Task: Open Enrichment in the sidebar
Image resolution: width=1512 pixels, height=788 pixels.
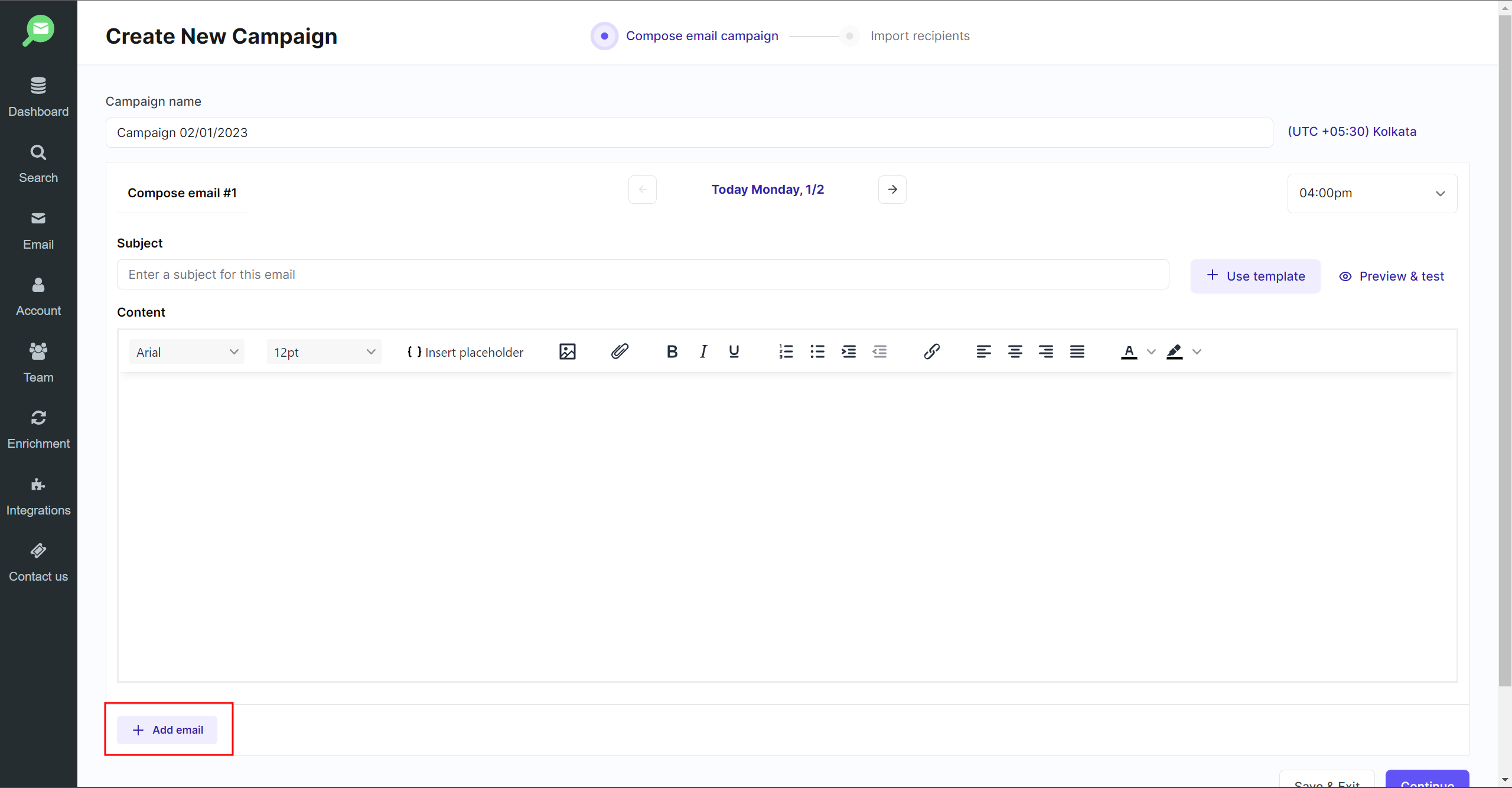Action: pyautogui.click(x=38, y=429)
